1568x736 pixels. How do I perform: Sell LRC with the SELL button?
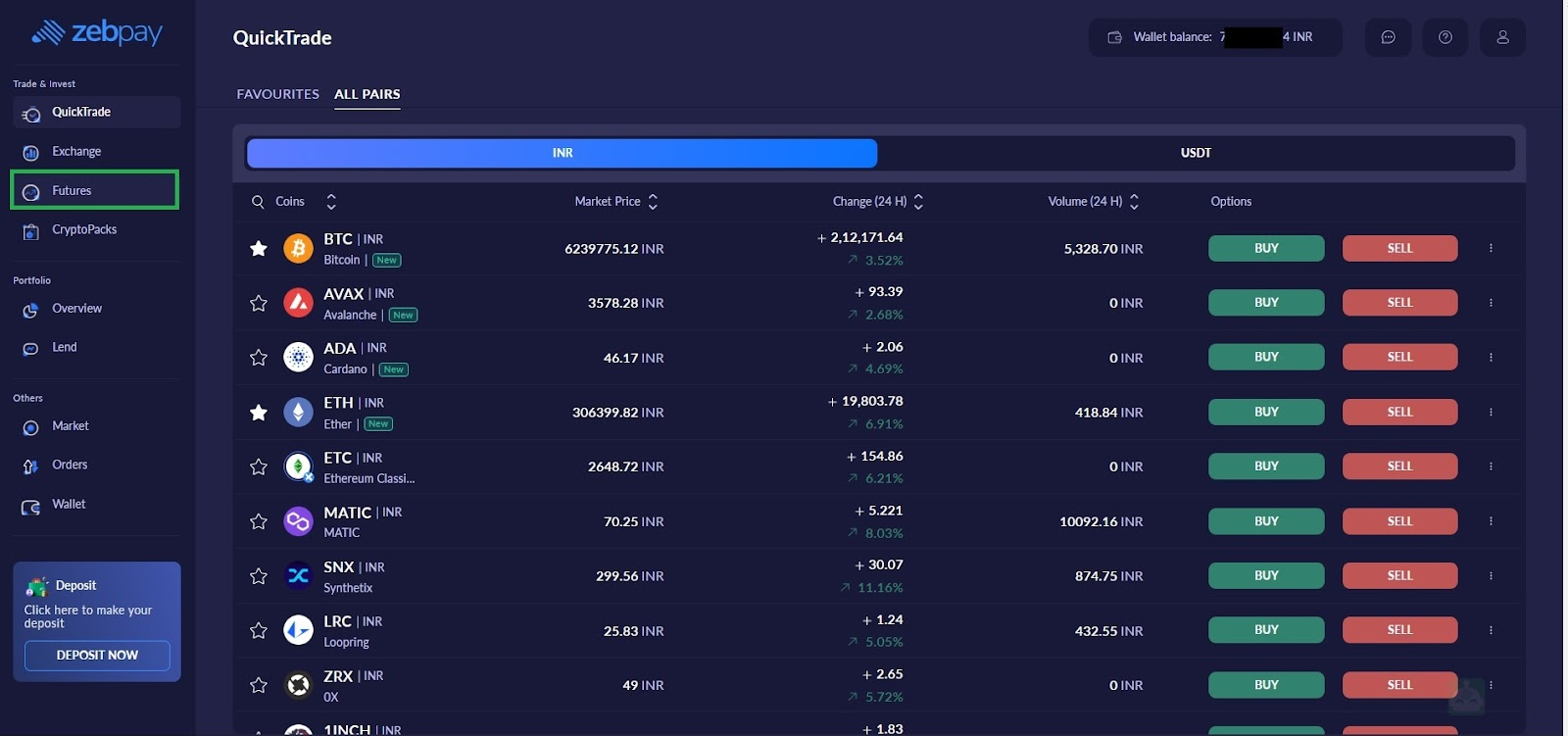click(1399, 630)
